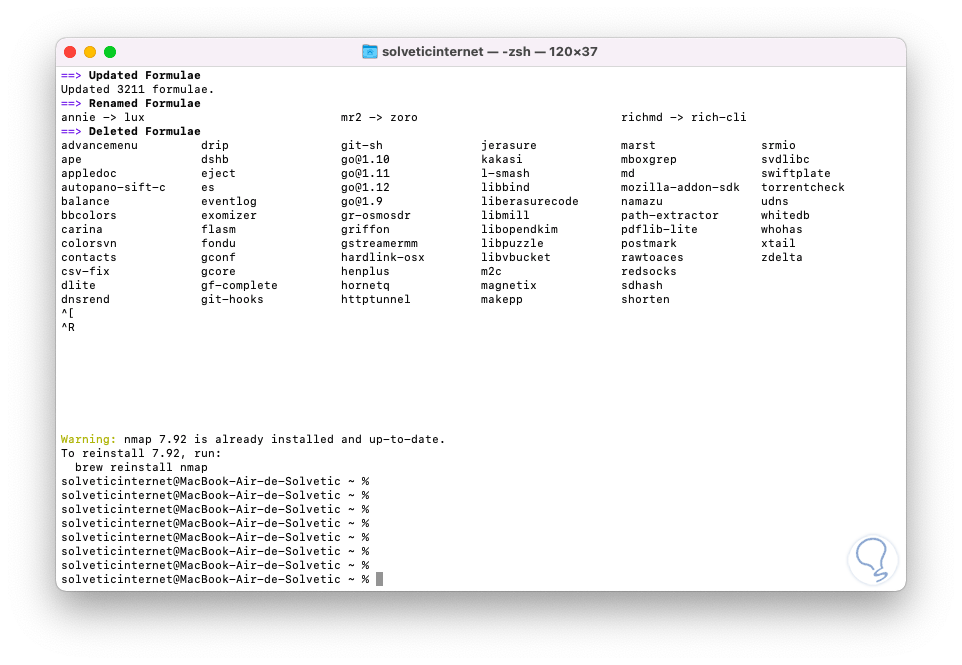962x665 pixels.
Task: Click the yellow 'Warning:' label
Action: click(88, 439)
